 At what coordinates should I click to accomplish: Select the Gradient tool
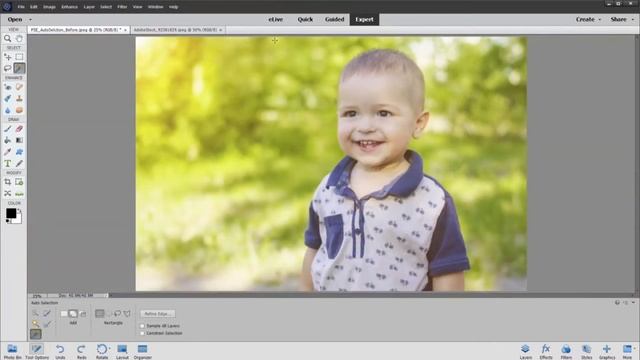[x=19, y=140]
